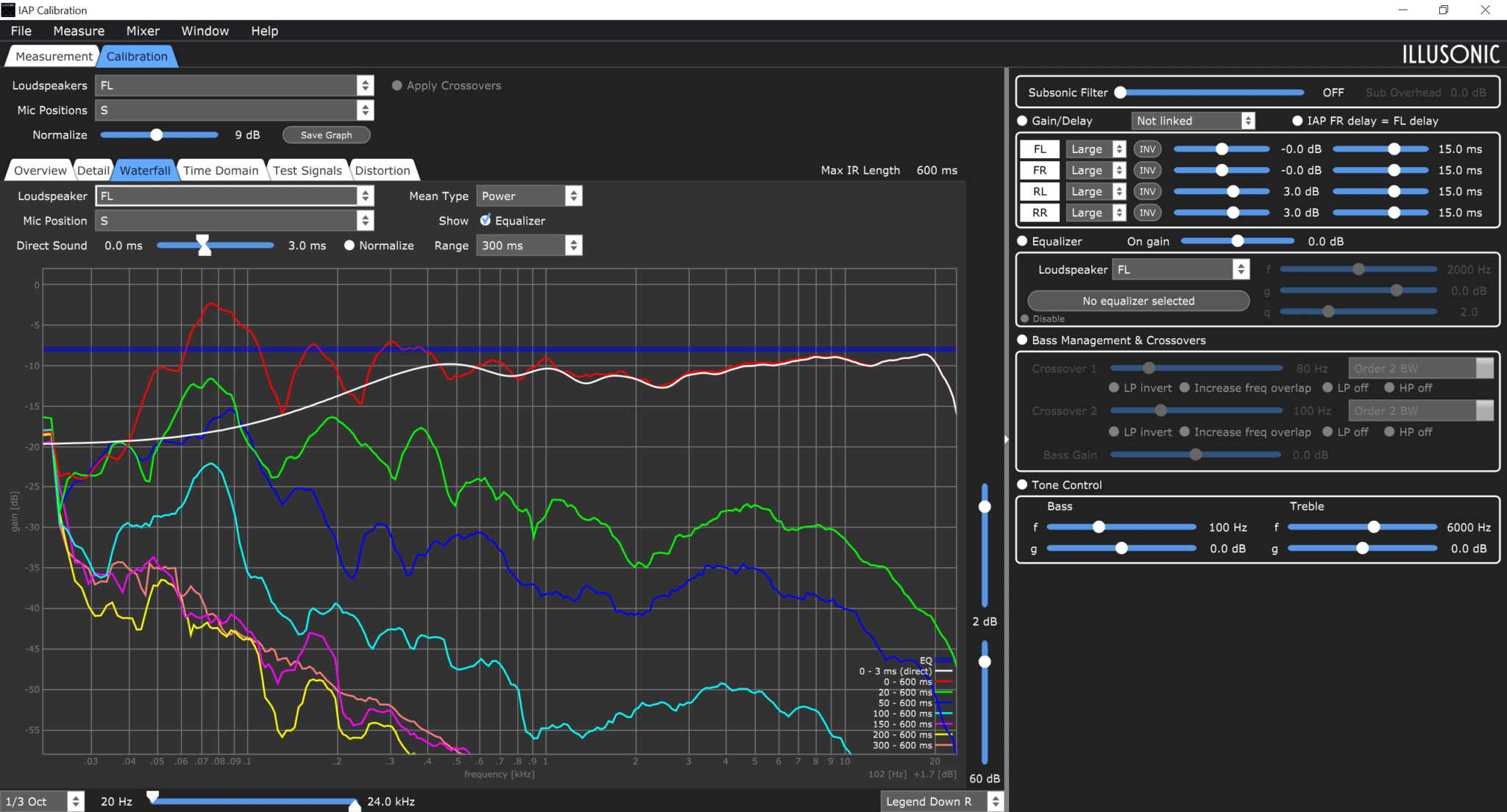The image size is (1507, 812).
Task: Select the RR speaker label box
Action: pos(1040,213)
